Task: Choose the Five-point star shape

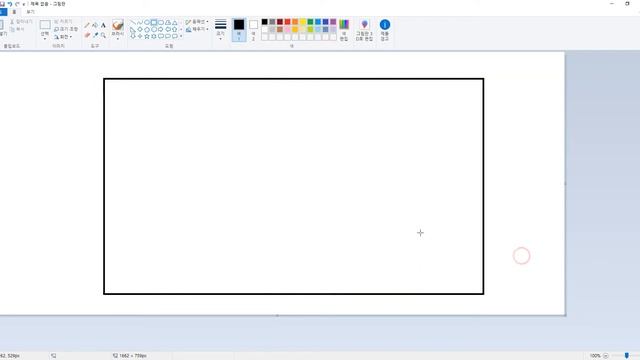Action: coord(147,36)
